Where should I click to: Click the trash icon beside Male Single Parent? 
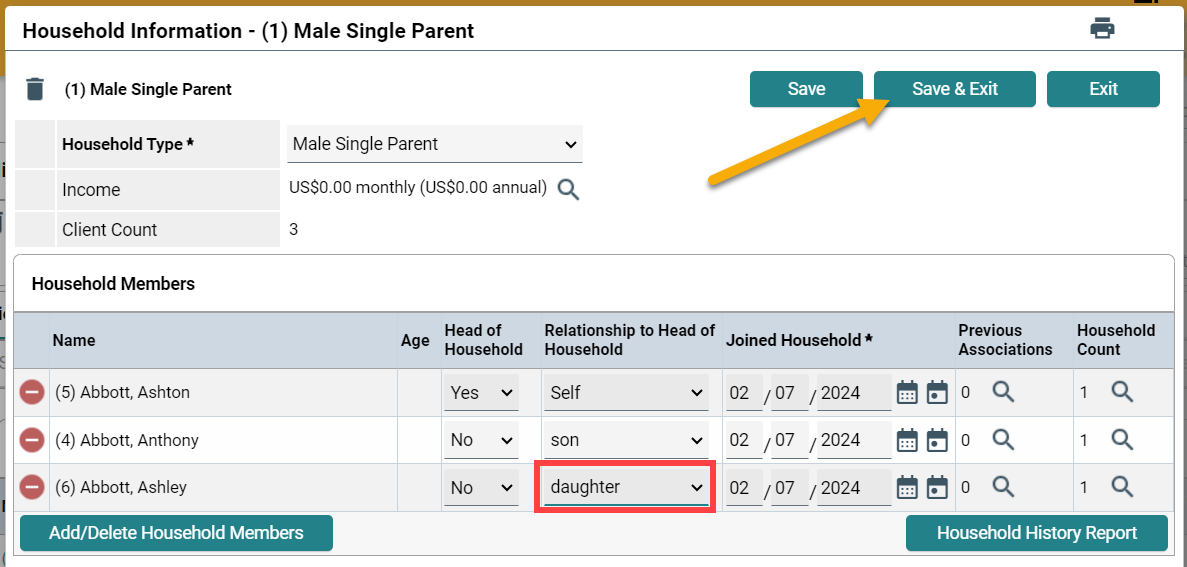[x=35, y=89]
